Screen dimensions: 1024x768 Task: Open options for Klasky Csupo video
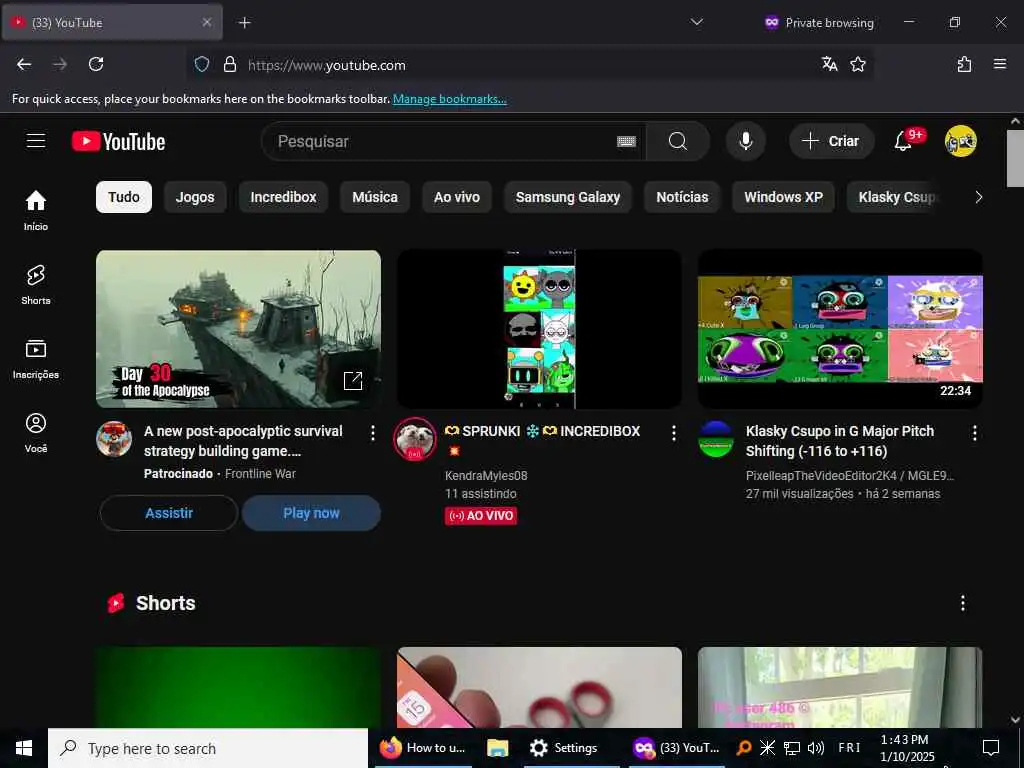click(x=974, y=432)
